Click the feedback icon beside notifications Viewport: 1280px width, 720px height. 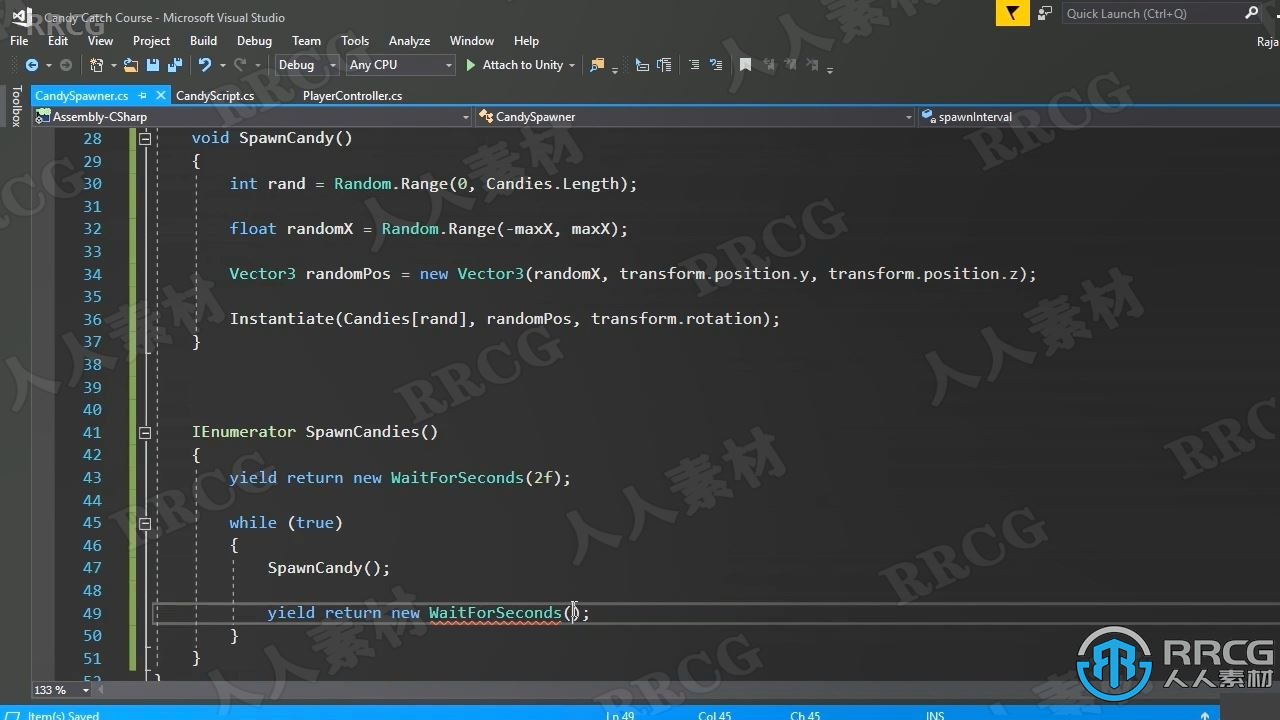point(1045,13)
